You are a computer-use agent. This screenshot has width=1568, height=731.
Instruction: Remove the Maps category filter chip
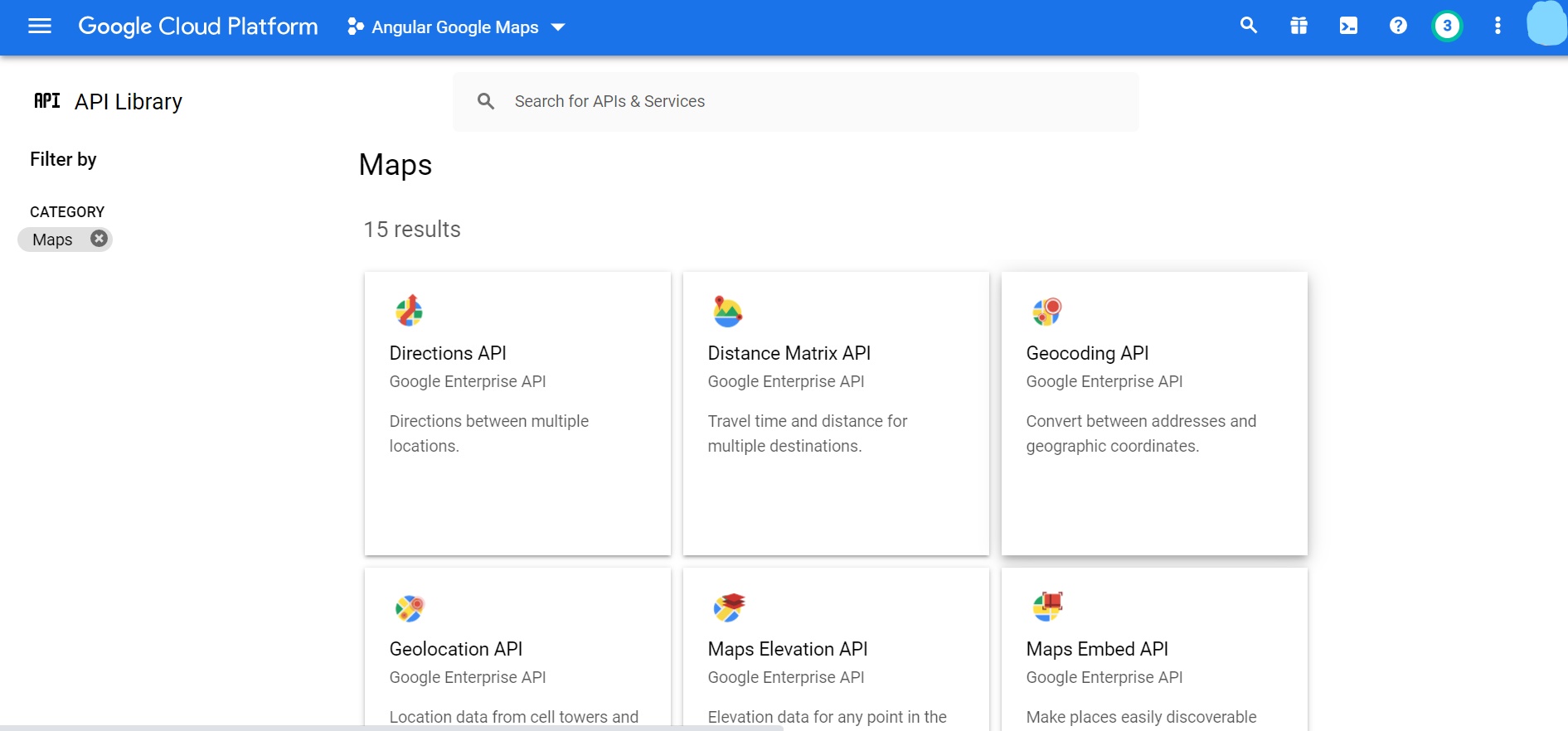tap(99, 239)
